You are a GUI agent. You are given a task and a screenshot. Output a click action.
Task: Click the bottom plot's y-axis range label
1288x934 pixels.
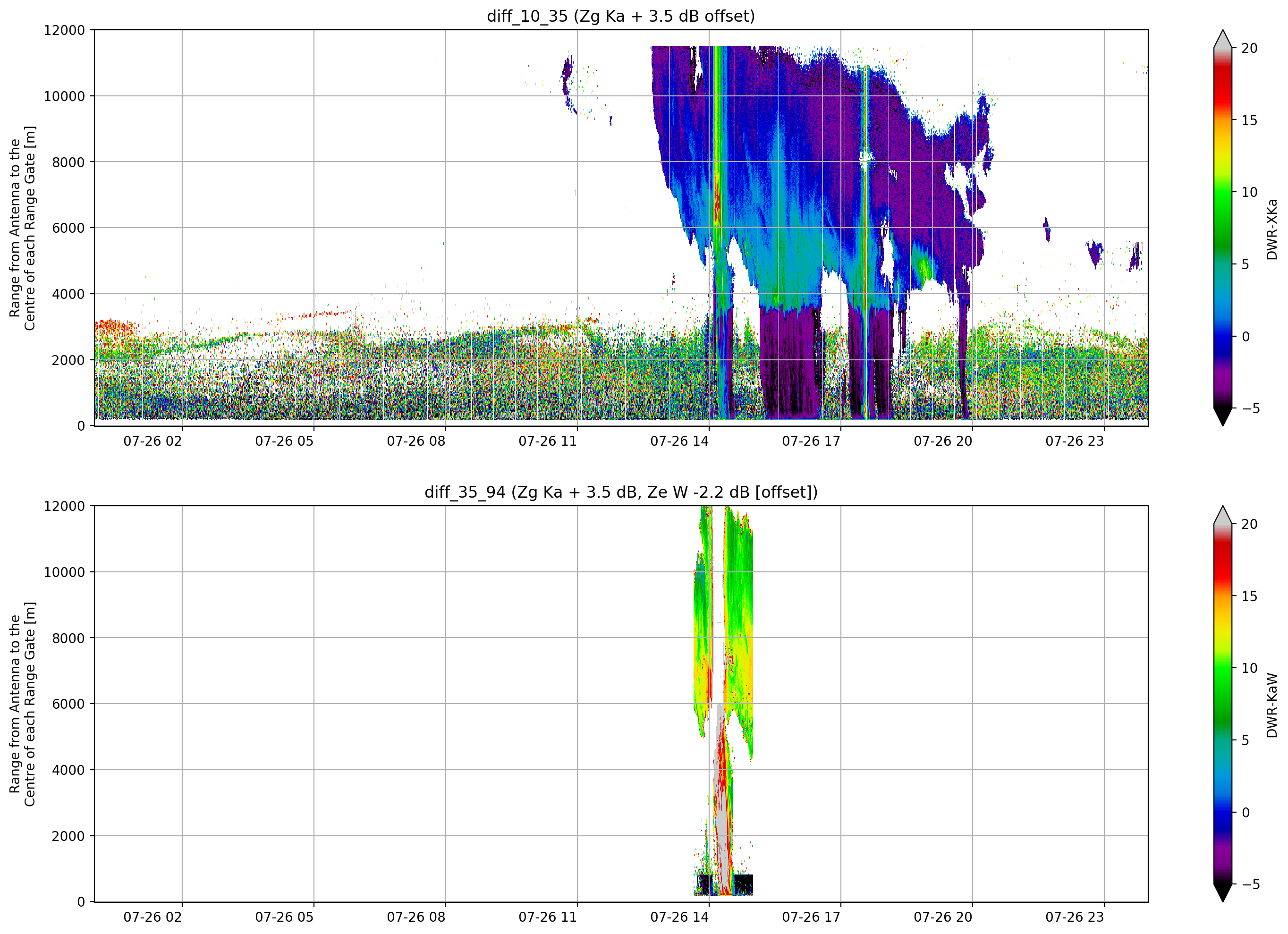pos(23,704)
